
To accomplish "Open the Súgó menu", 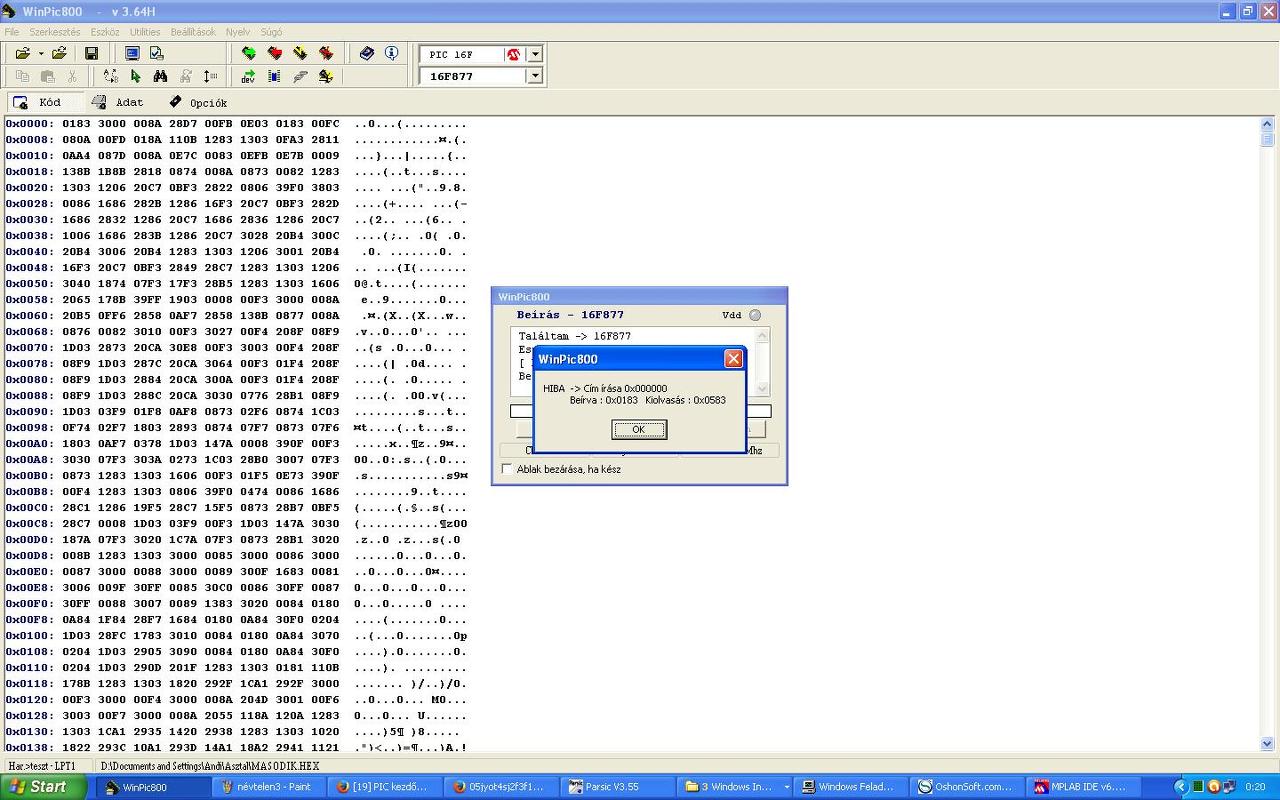I will (271, 32).
